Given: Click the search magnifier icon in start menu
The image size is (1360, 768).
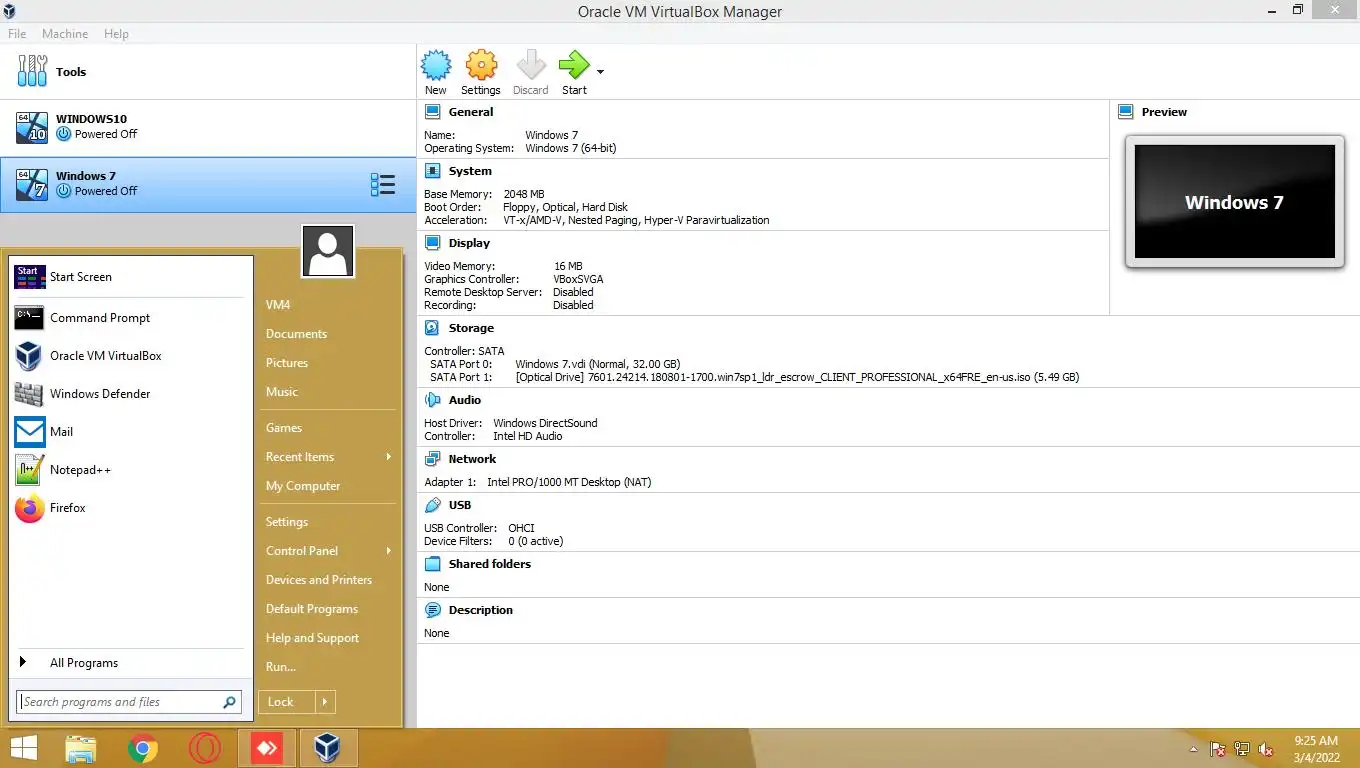Looking at the screenshot, I should click(230, 702).
